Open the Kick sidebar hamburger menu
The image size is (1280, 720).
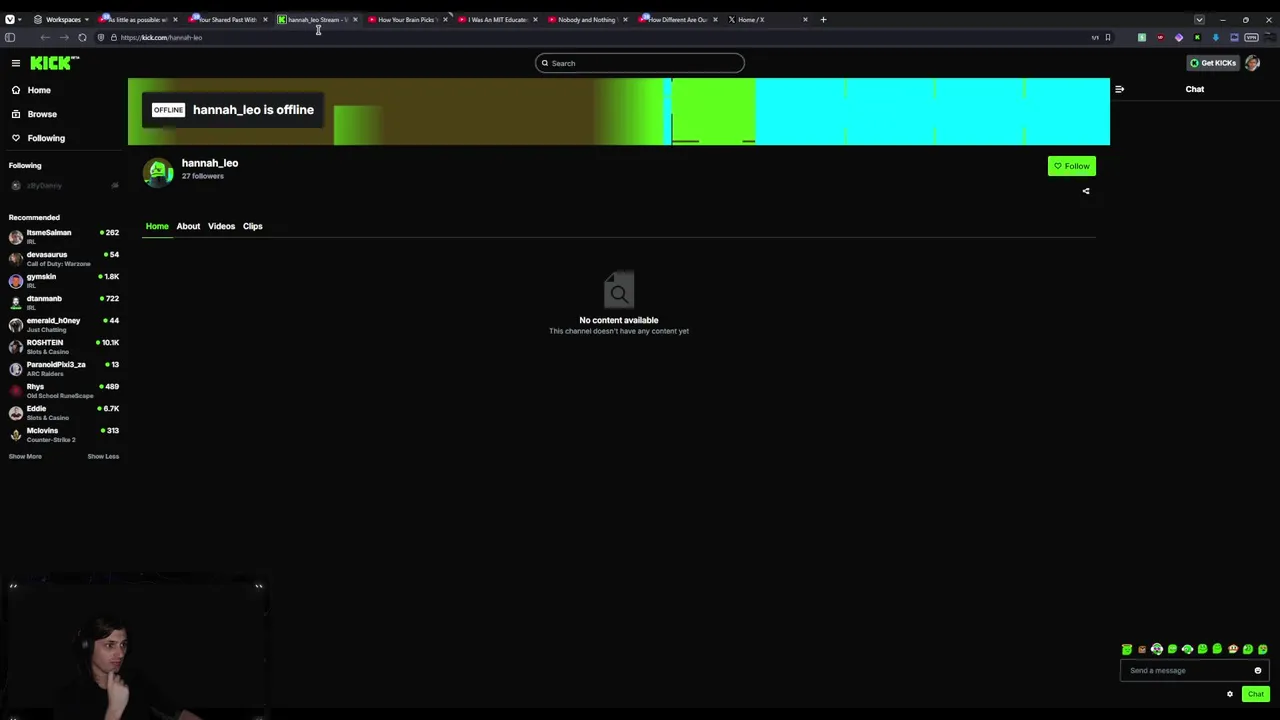(16, 63)
